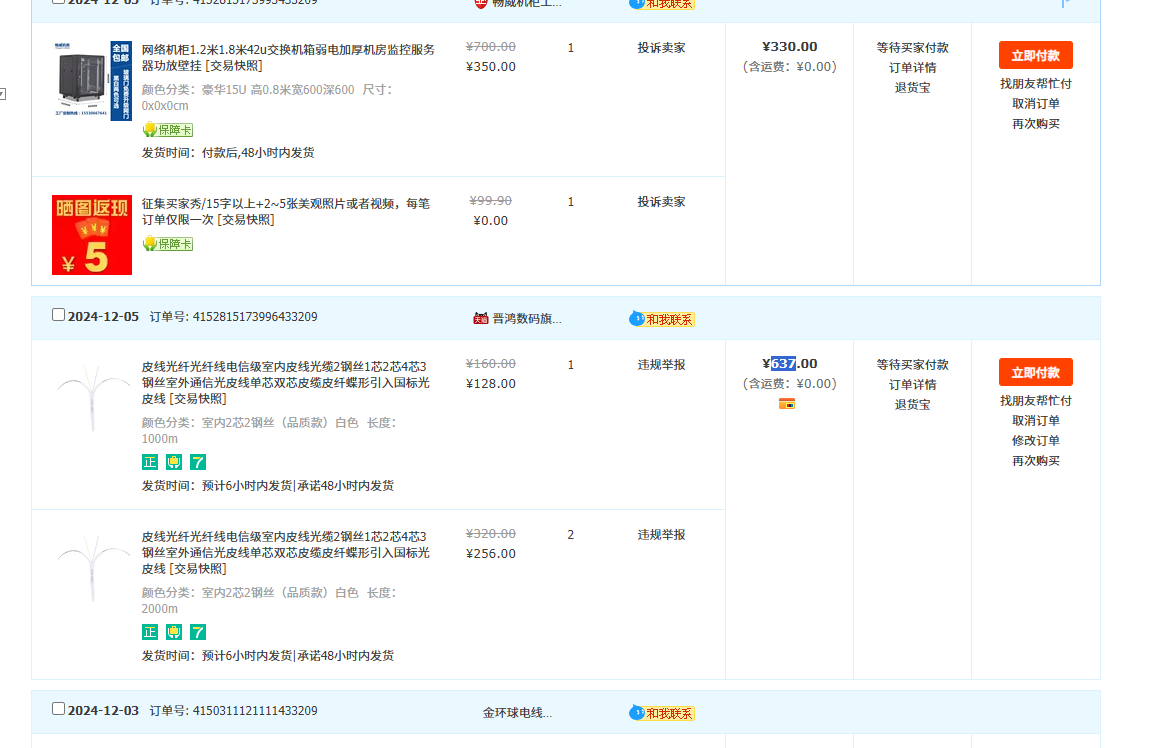This screenshot has width=1153, height=748.
Task: Click 立即付款 for the ¥330.00 order
Action: click(x=1035, y=55)
